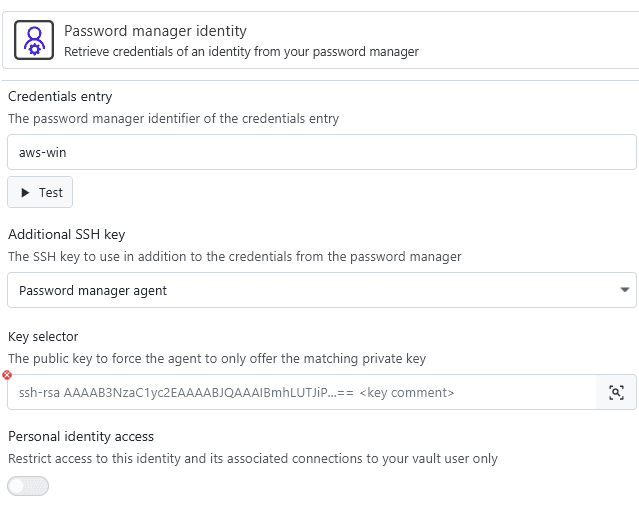Click the Password manager identity heading
This screenshot has height=505, width=639.
[155, 32]
